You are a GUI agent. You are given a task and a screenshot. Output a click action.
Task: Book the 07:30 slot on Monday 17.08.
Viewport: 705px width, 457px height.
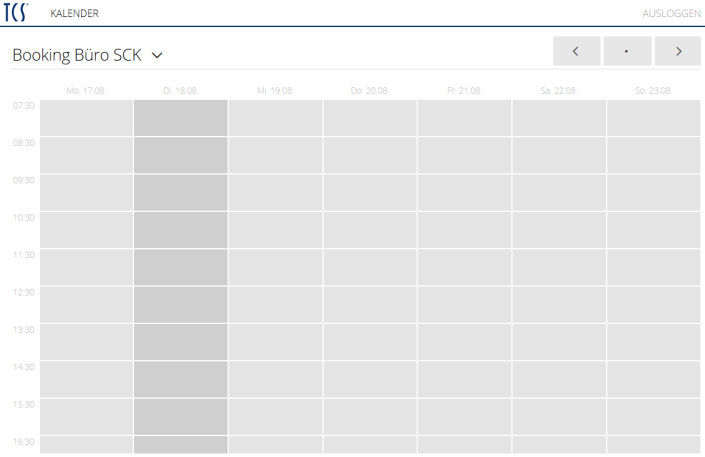(x=86, y=118)
